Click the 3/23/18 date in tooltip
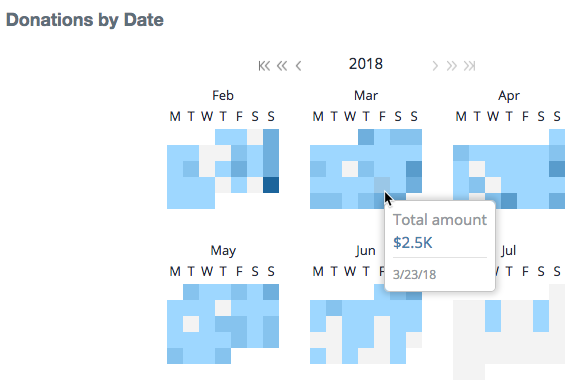Image resolution: width=579 pixels, height=390 pixels. click(x=414, y=275)
